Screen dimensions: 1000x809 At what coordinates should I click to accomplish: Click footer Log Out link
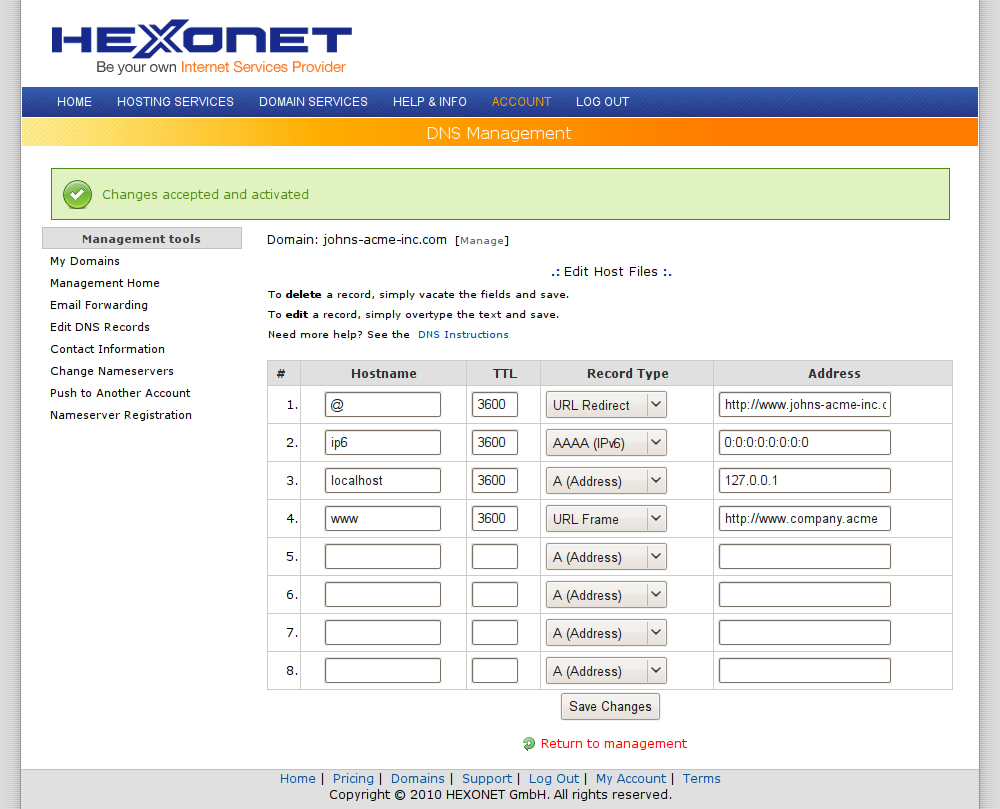[554, 778]
